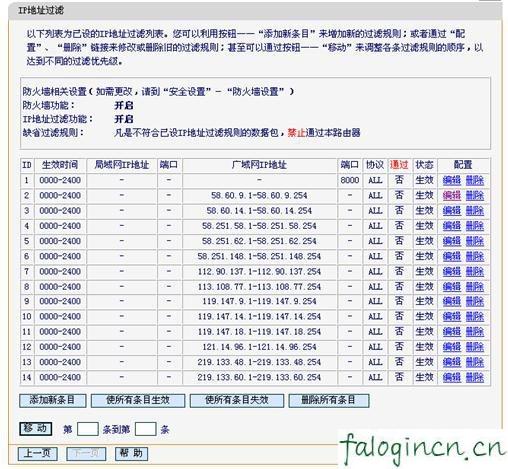Open help with 帮助 button

[131, 453]
